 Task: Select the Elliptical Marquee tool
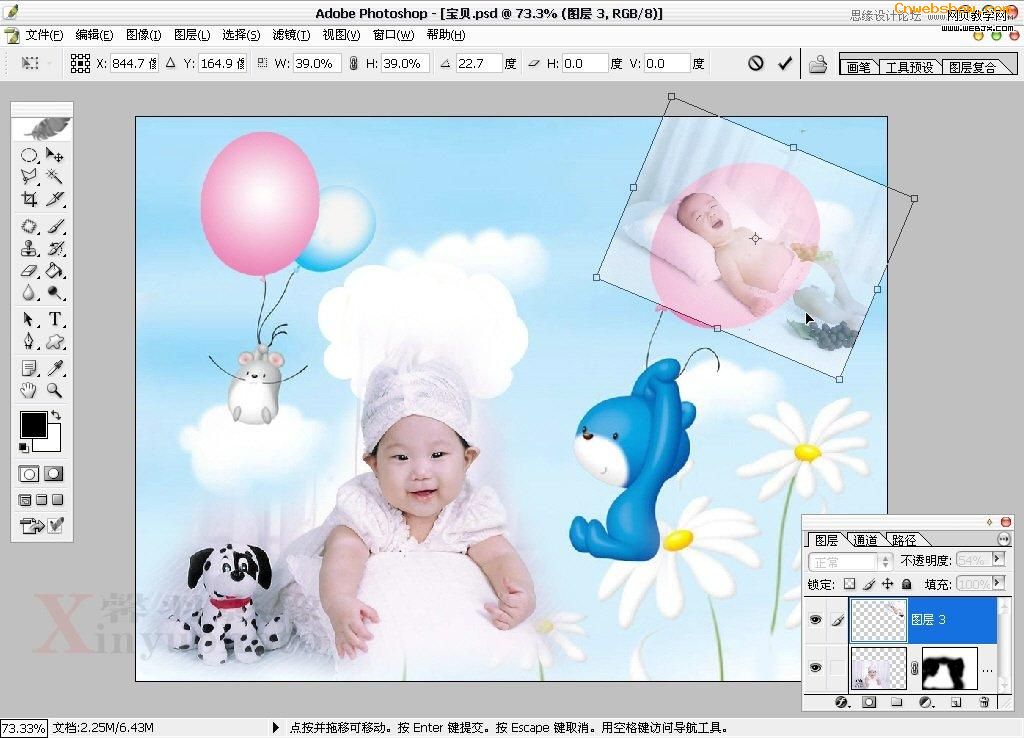[29, 155]
